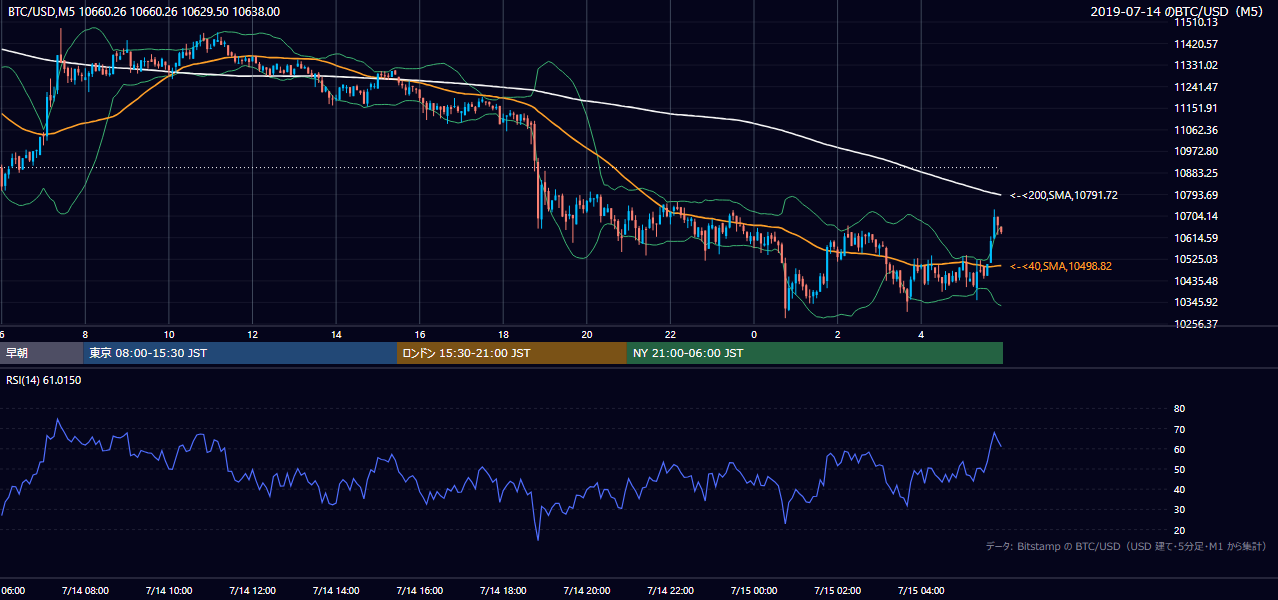Screen dimensions: 1278x600
Task: Click bottom time label 7/14 14:00
Action: pyautogui.click(x=335, y=591)
